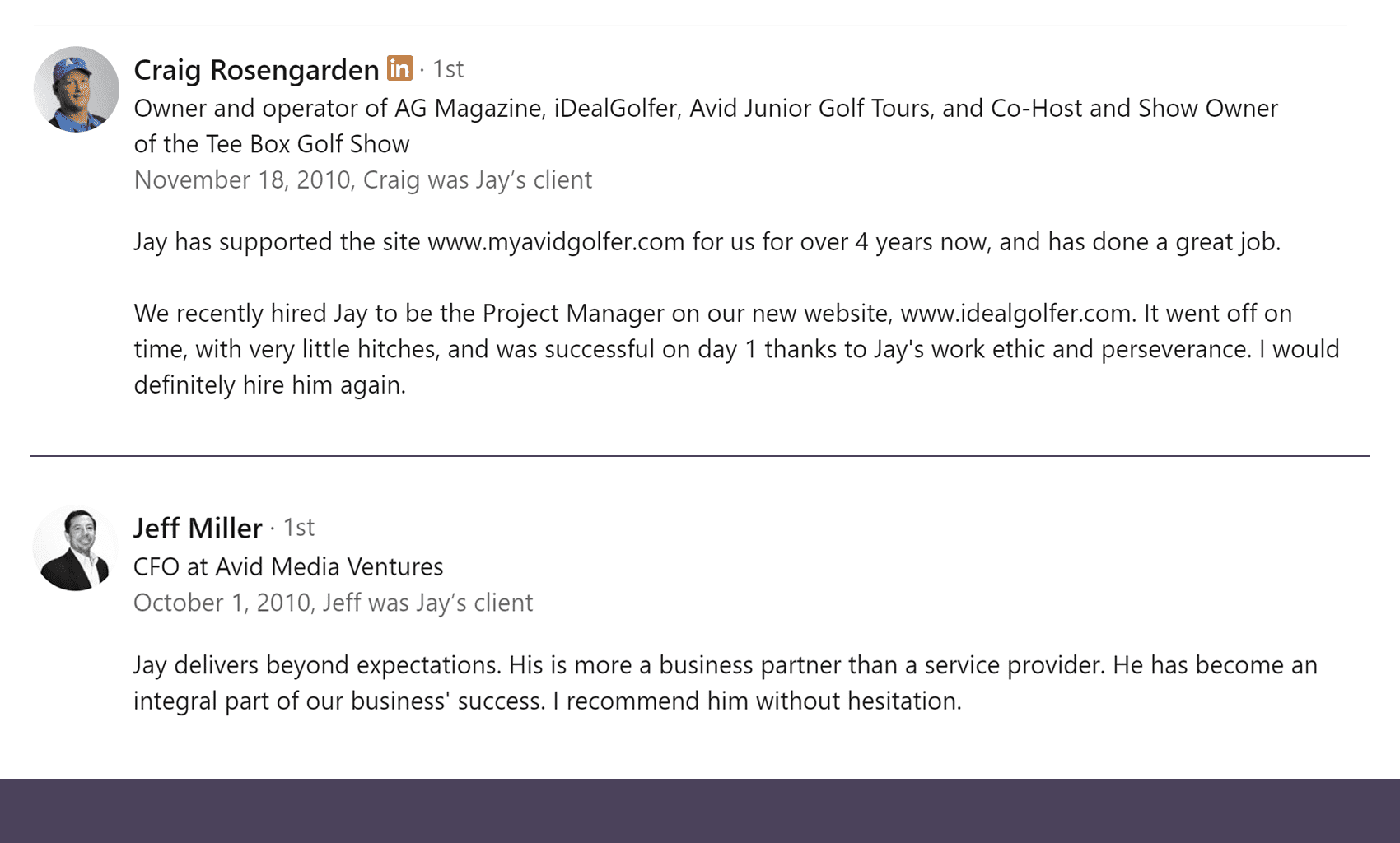Click the dark purple footer bar

pyautogui.click(x=700, y=810)
